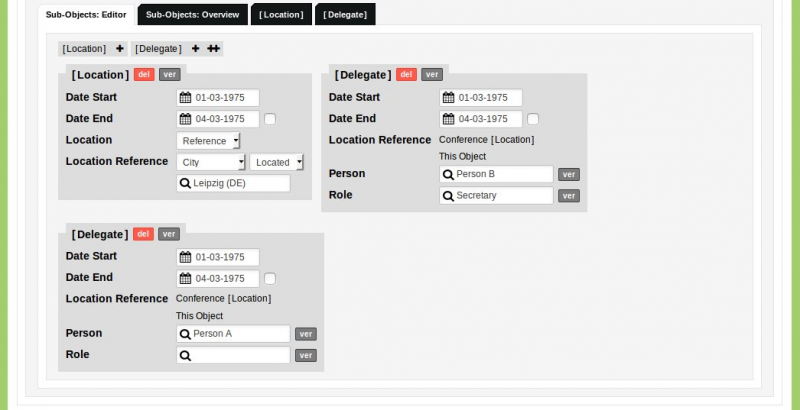Image resolution: width=800 pixels, height=410 pixels.
Task: Toggle Date End checkbox in Person A delegate
Action: [270, 279]
